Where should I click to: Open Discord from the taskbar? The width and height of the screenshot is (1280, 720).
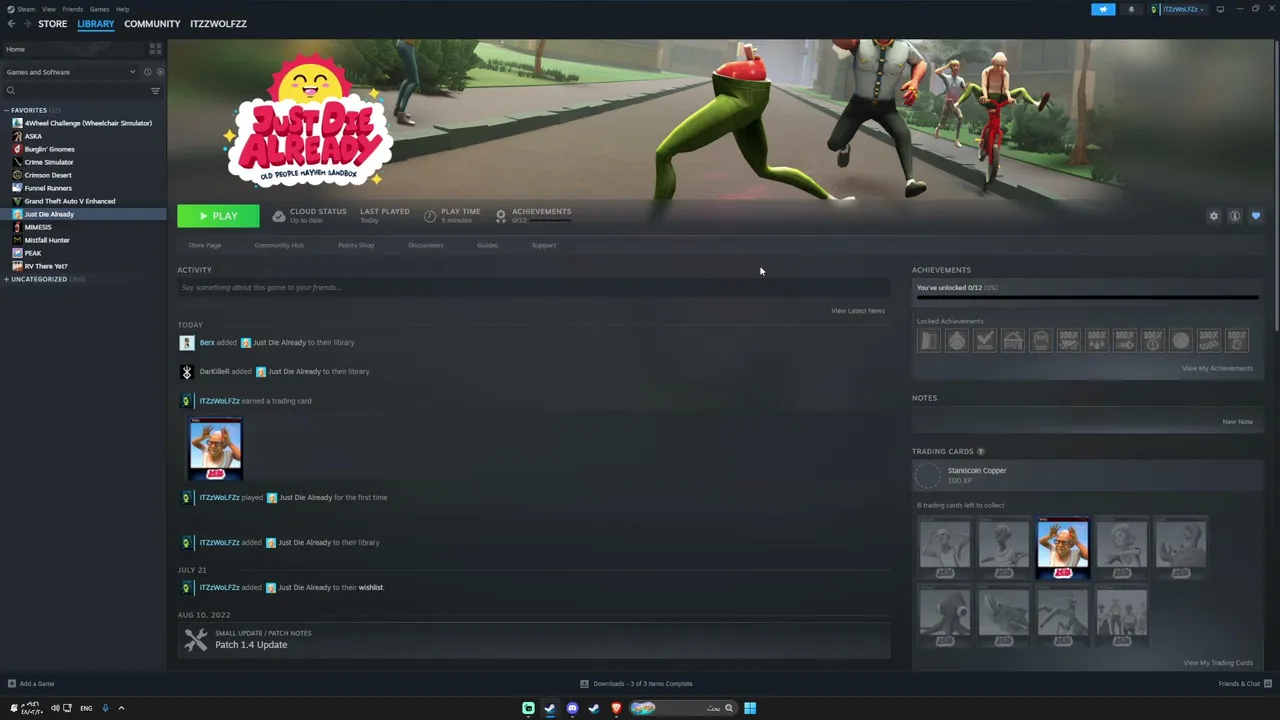(572, 708)
